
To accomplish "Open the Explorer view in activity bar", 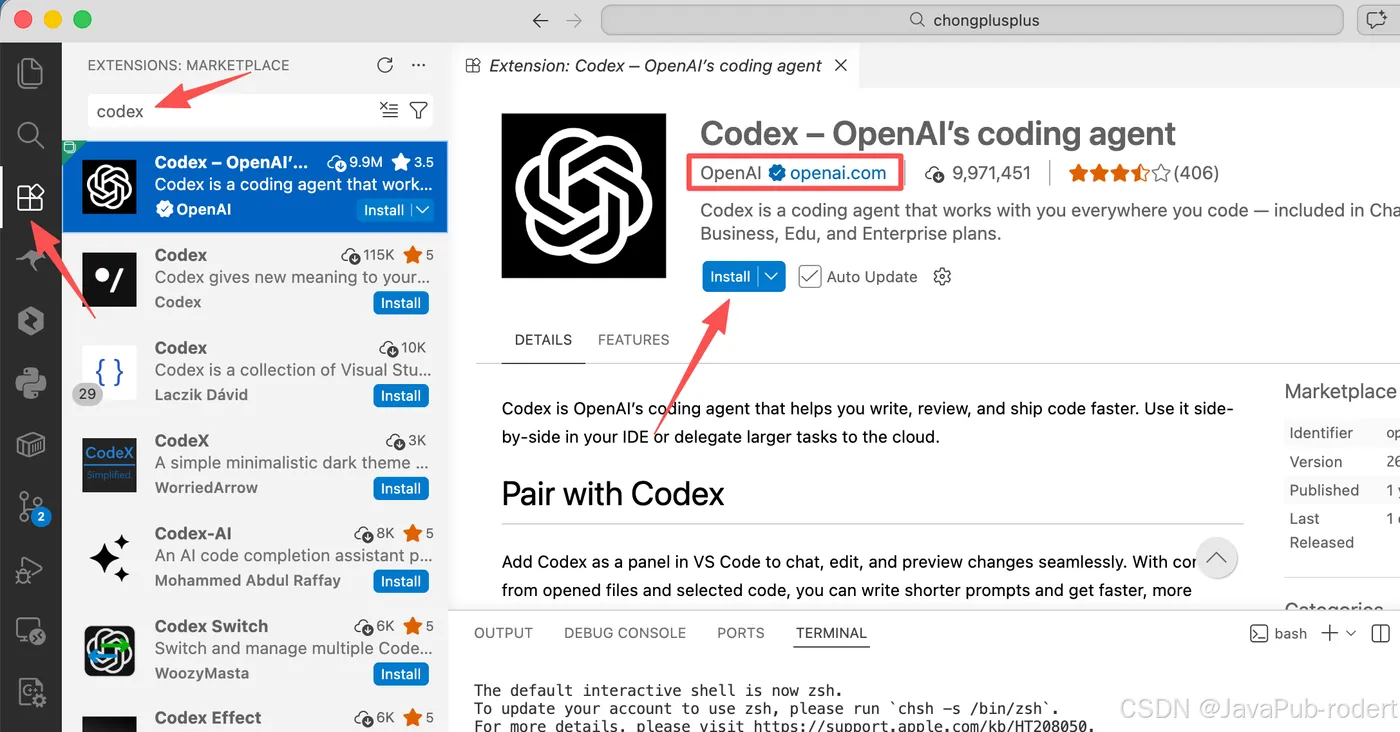I will (x=31, y=72).
